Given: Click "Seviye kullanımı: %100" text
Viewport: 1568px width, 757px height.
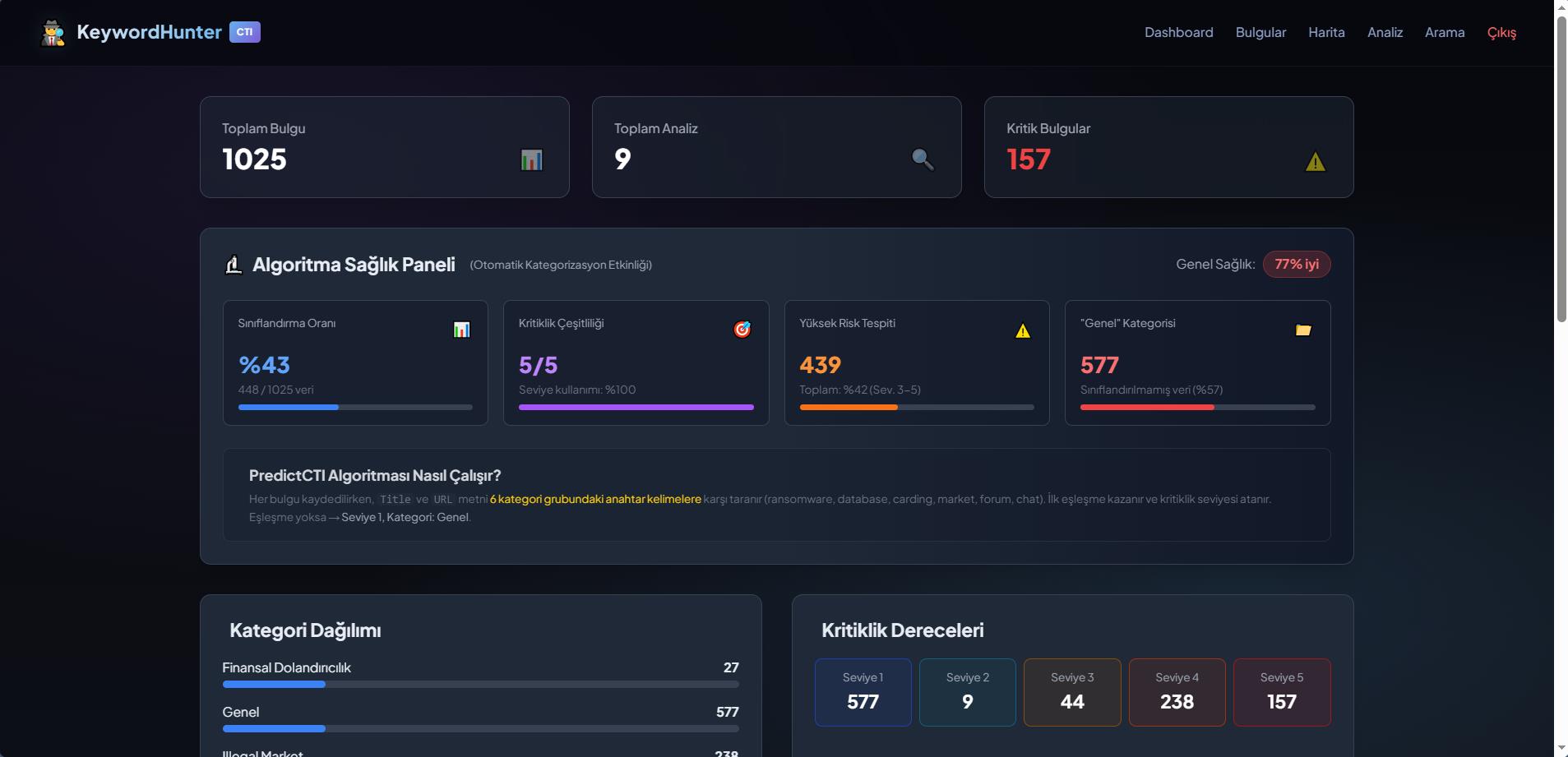Looking at the screenshot, I should click(x=577, y=390).
